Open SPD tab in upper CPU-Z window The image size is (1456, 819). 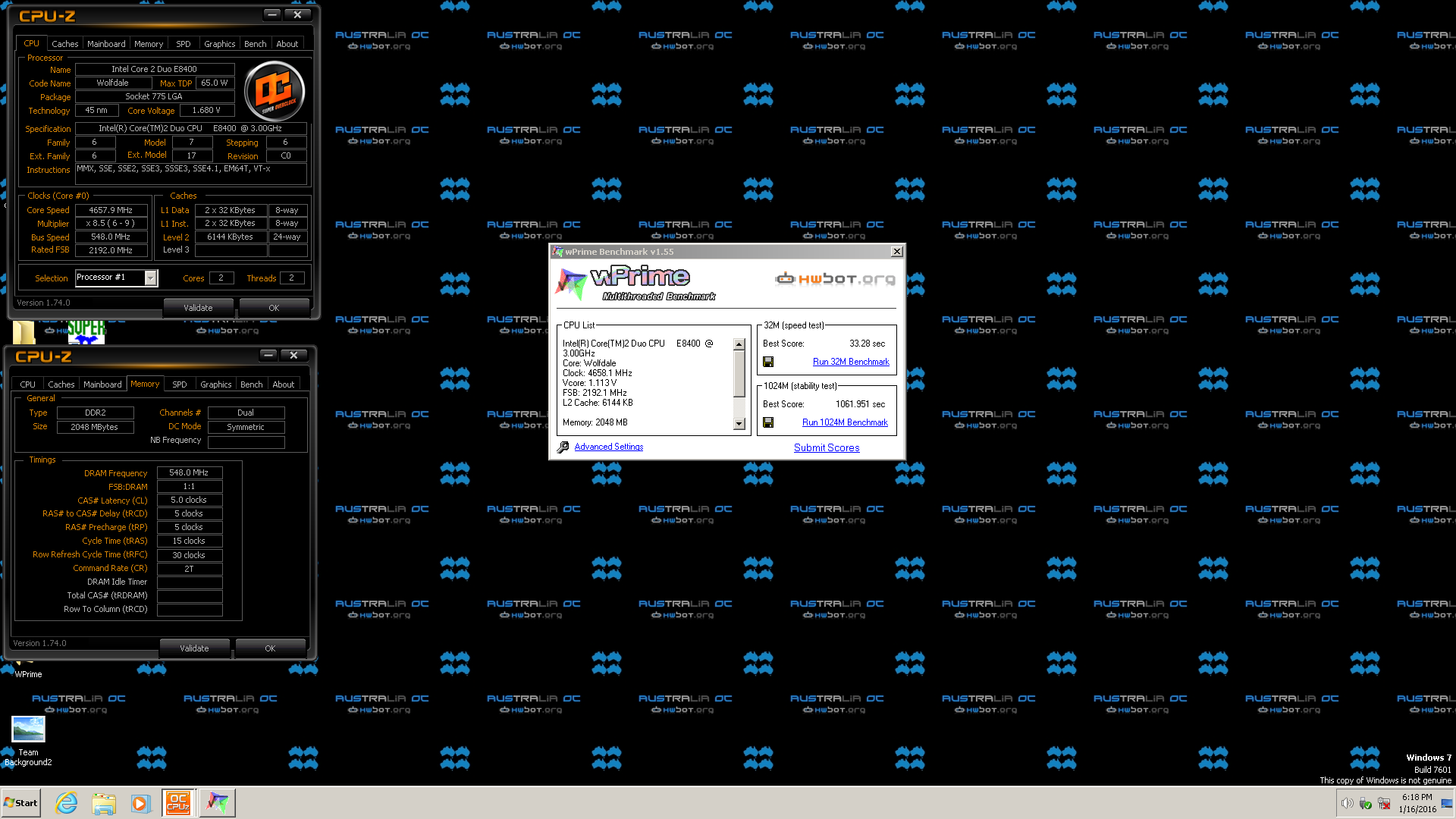click(184, 44)
